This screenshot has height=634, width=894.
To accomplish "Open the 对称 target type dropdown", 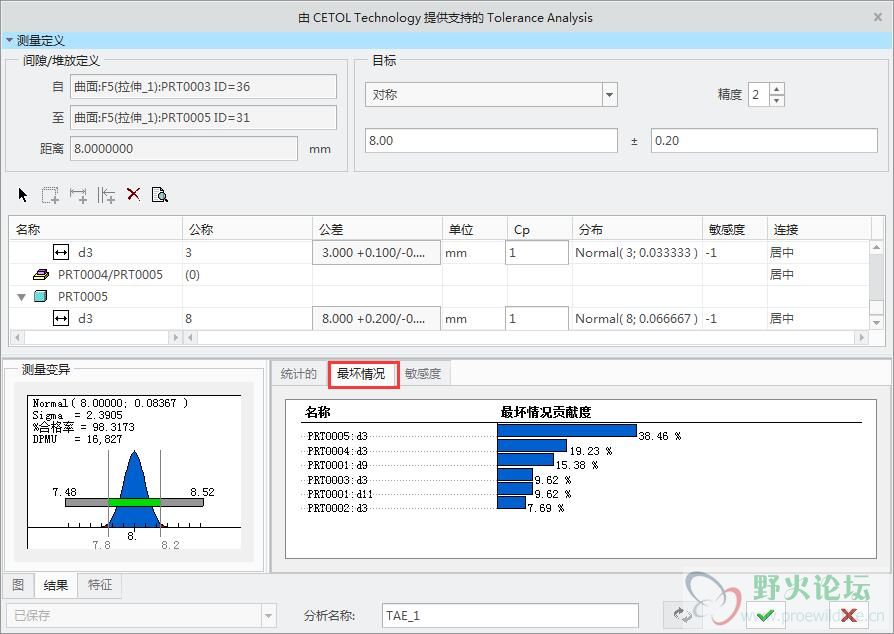I will coord(609,95).
